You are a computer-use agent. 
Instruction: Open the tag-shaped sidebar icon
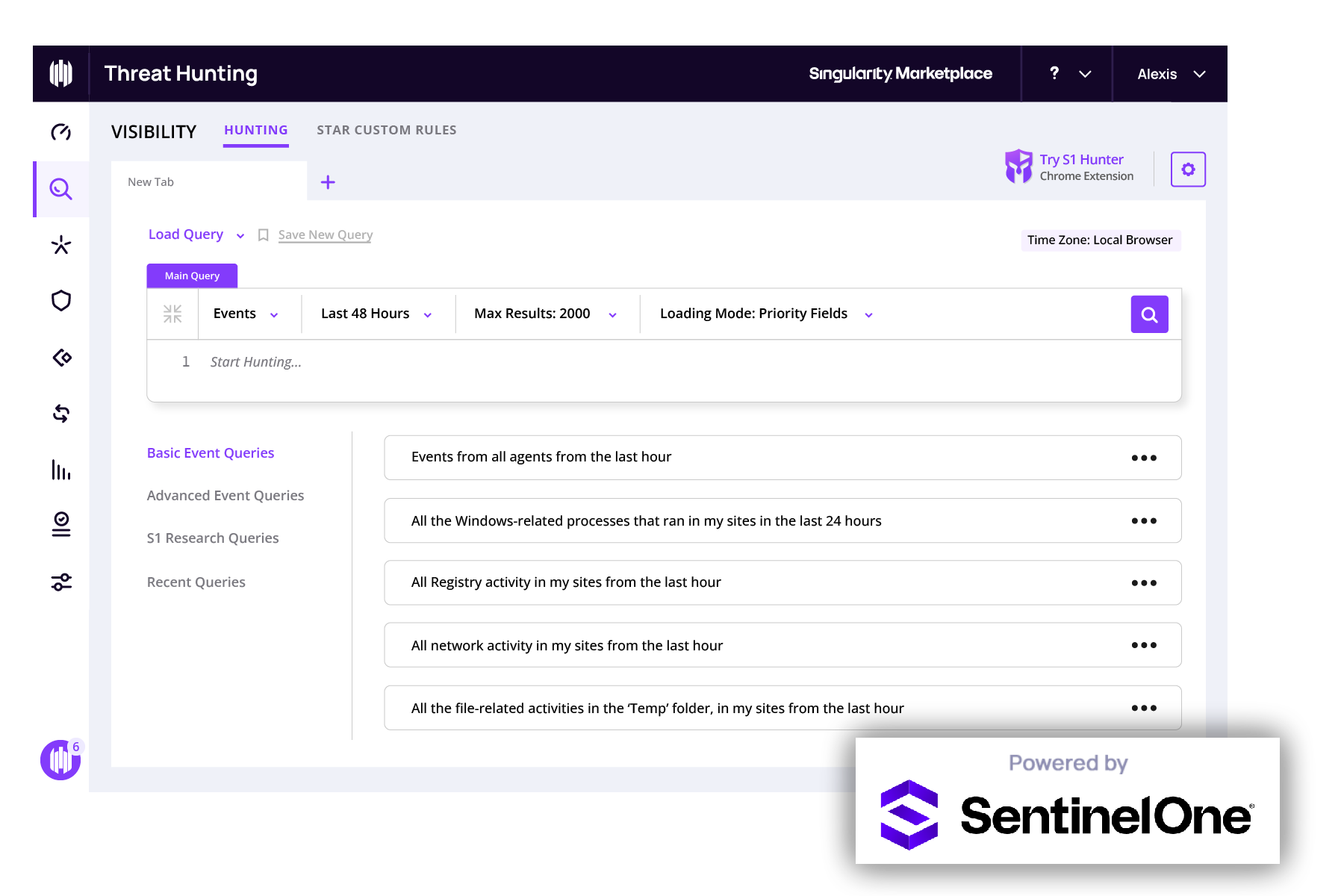pos(61,357)
